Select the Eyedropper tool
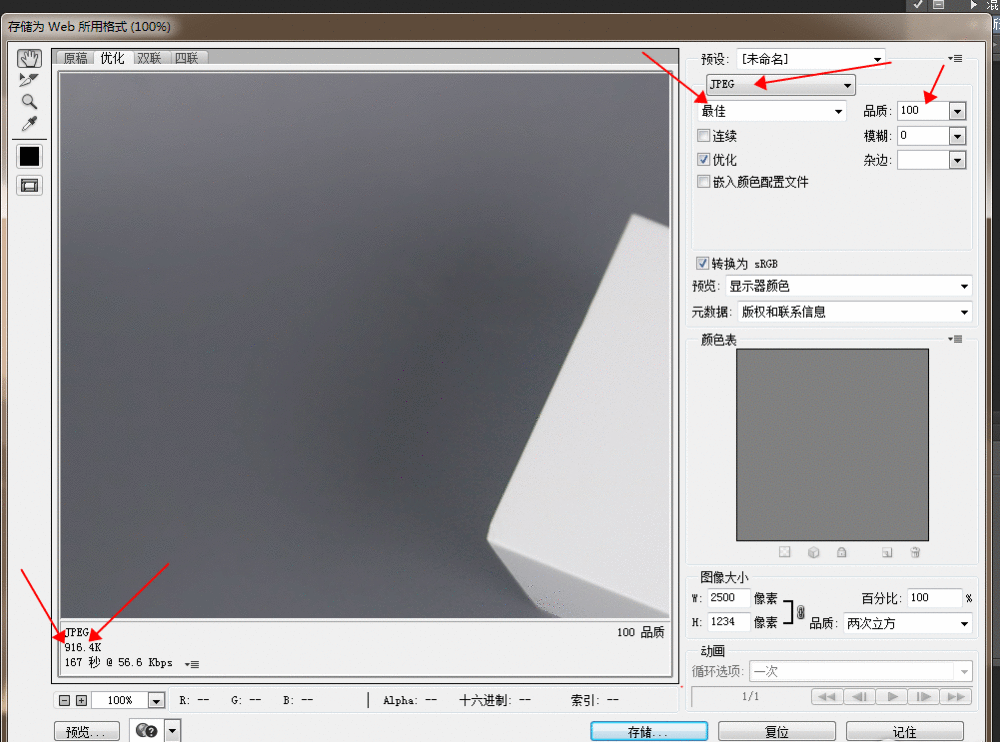1000x742 pixels. pos(28,124)
